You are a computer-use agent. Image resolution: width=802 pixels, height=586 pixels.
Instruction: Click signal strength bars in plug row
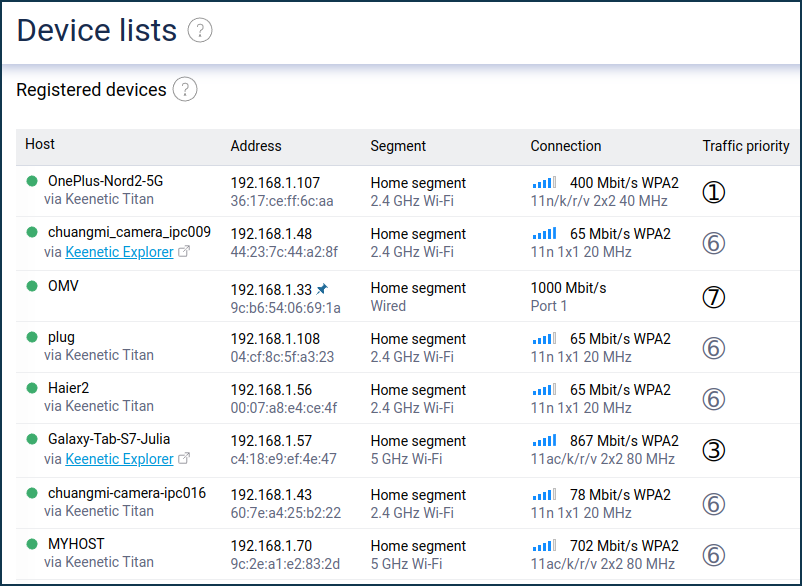click(544, 339)
